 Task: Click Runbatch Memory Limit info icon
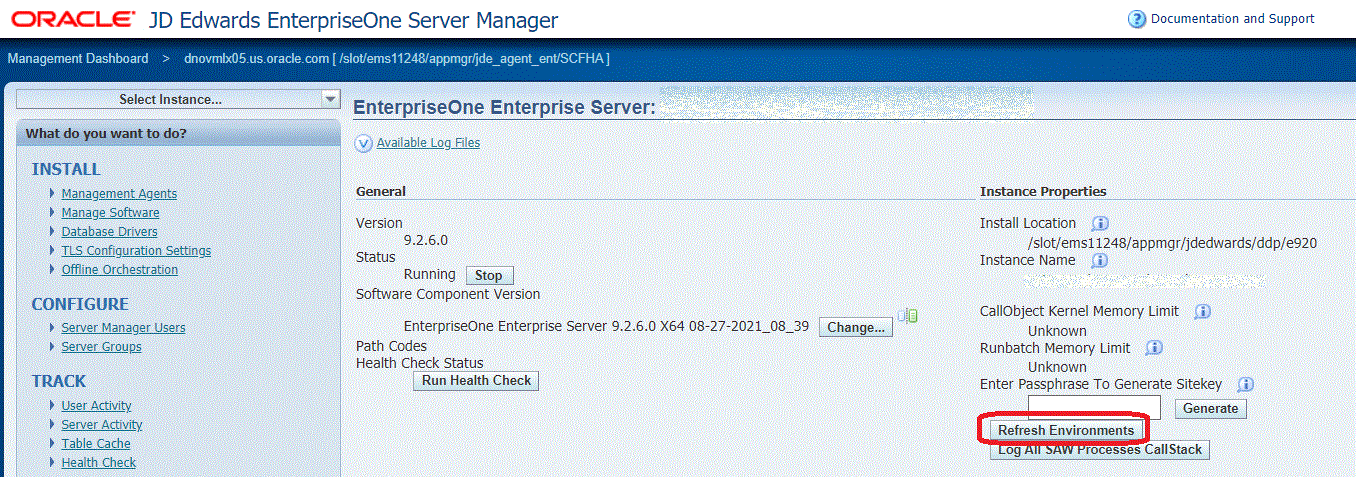click(x=1154, y=348)
